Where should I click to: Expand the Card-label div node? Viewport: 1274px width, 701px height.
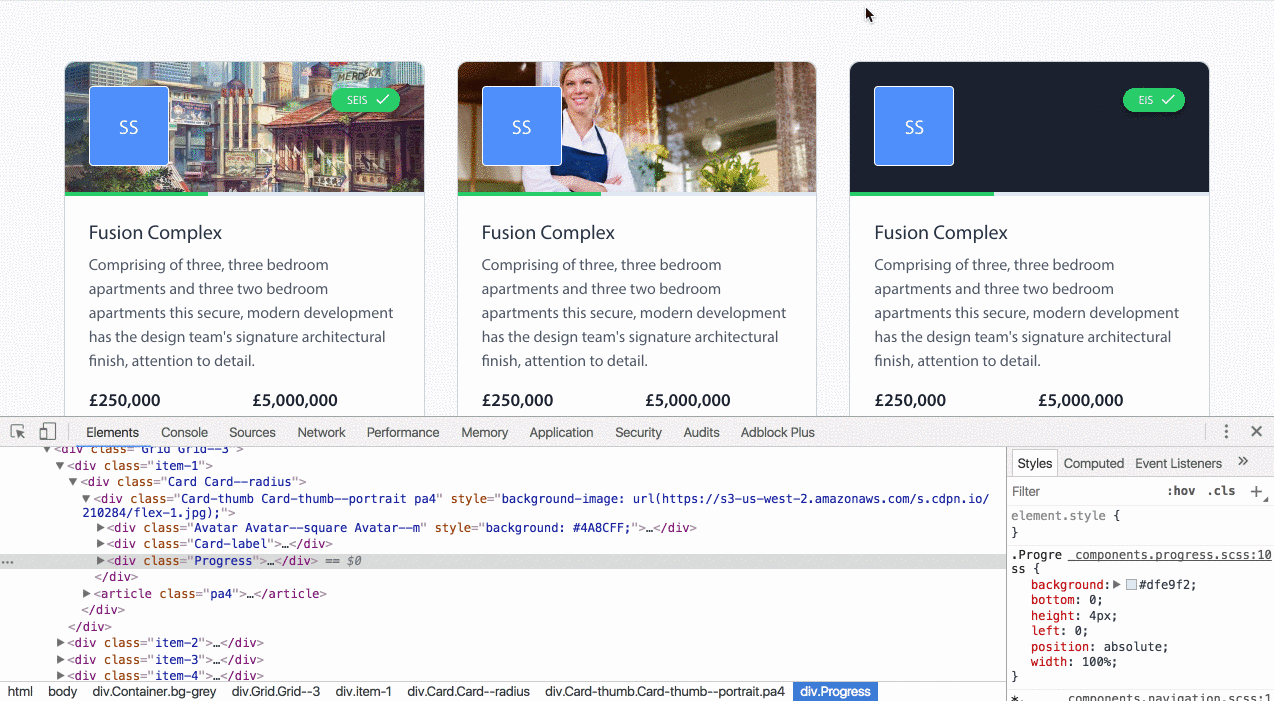[100, 544]
